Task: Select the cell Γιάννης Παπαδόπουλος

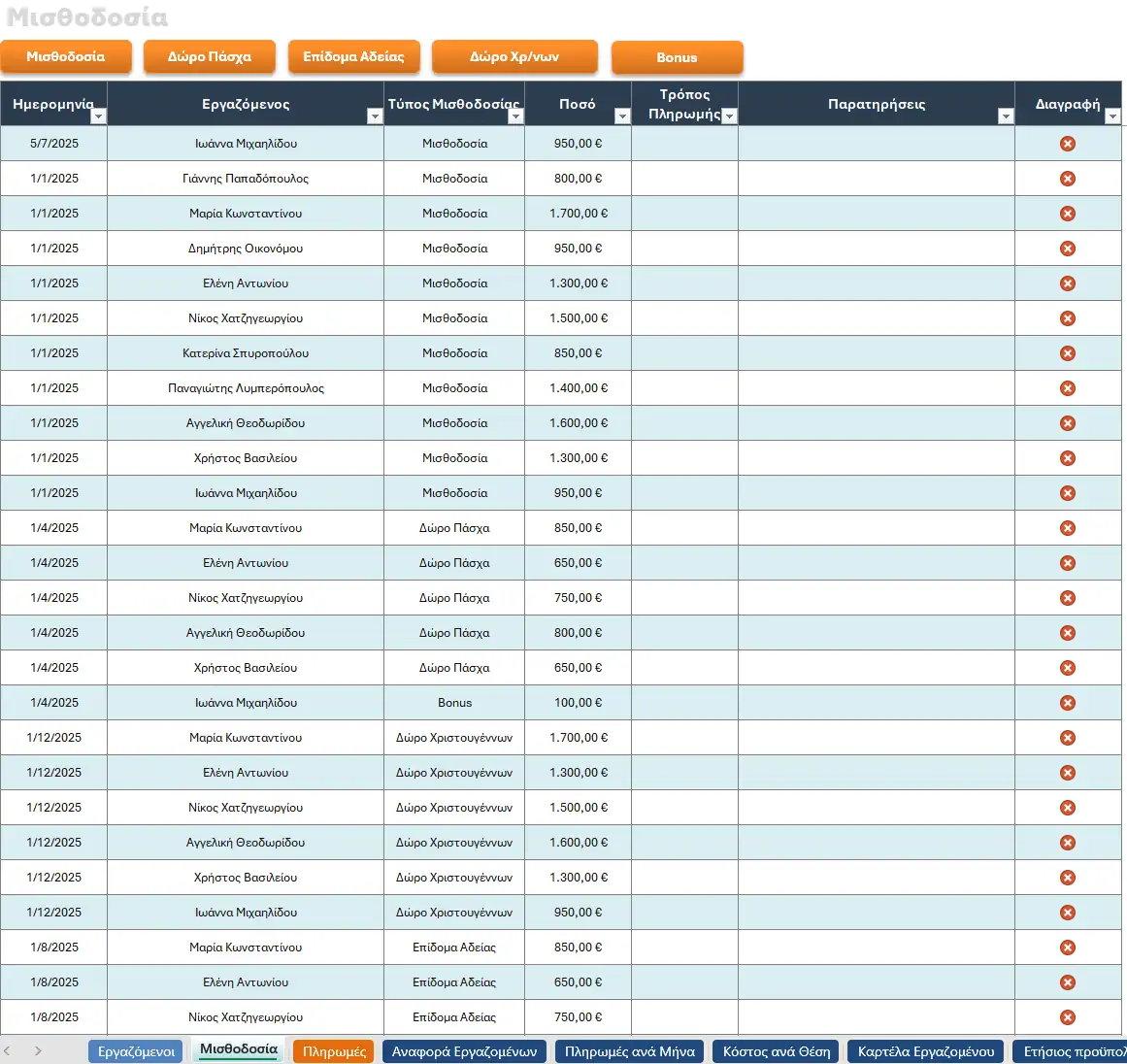Action: (x=246, y=179)
